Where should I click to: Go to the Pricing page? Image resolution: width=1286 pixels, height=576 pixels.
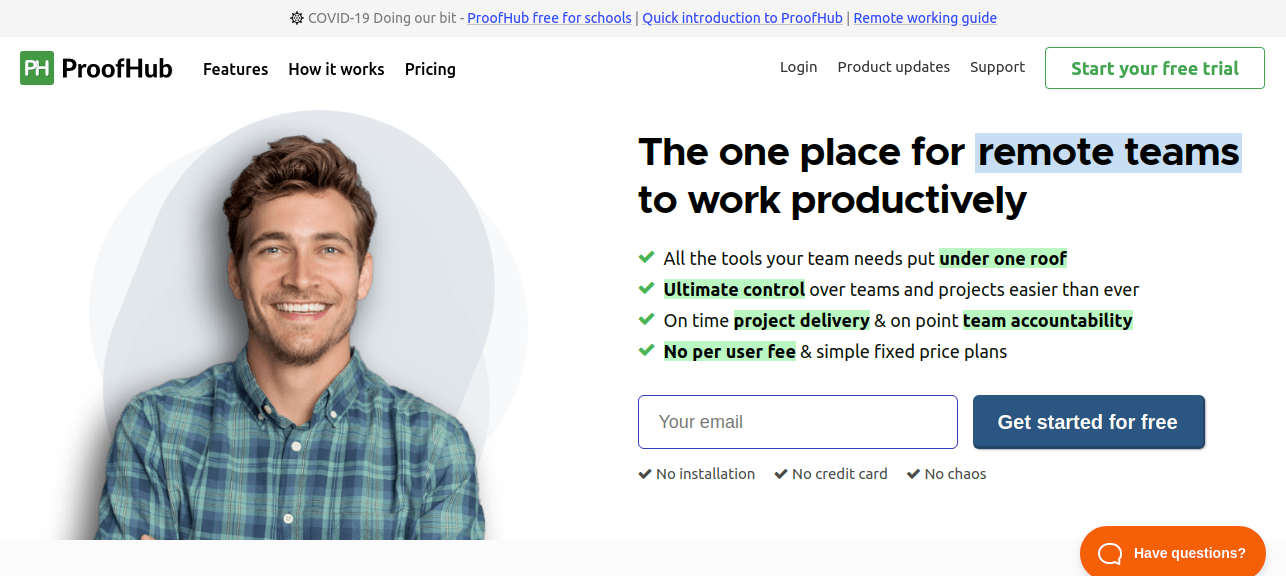click(x=430, y=69)
